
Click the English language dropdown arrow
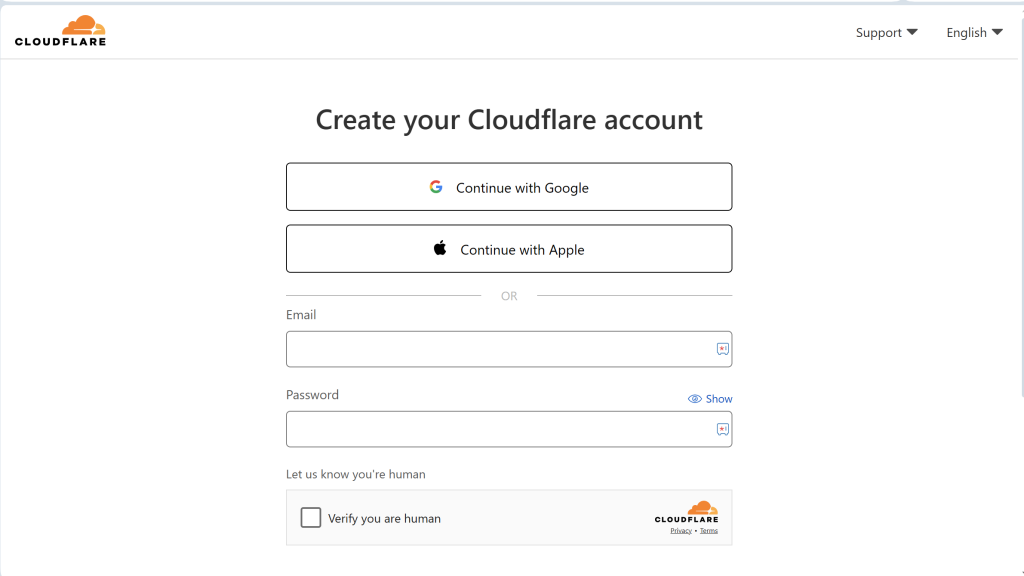(x=997, y=32)
